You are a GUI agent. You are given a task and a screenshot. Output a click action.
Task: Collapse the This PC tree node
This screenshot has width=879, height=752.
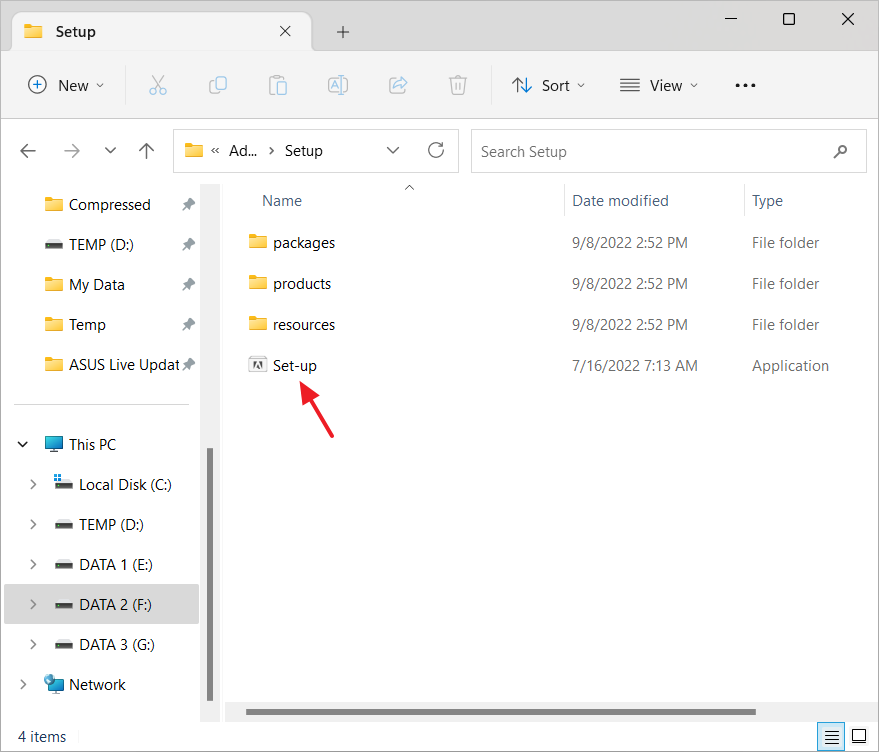[x=23, y=444]
